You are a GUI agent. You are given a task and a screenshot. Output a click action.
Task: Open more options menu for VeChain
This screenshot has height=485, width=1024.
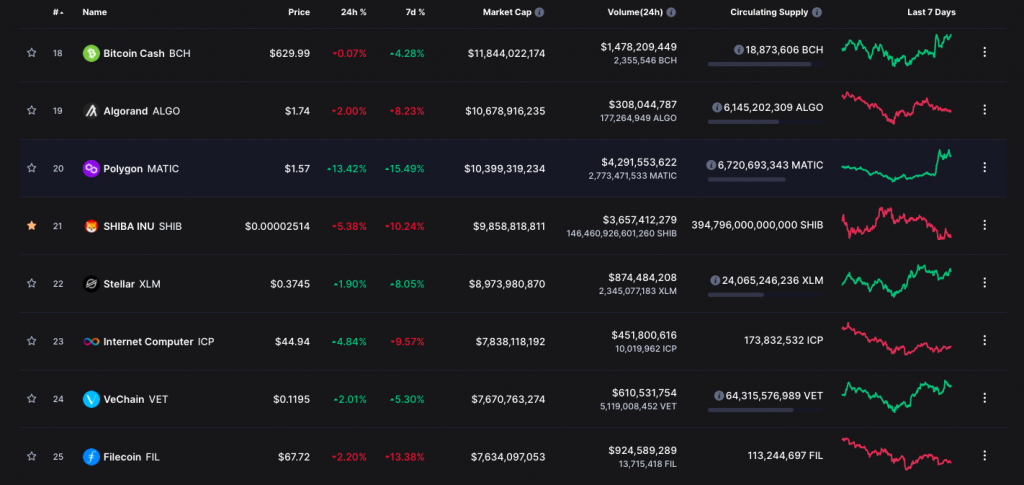click(x=985, y=398)
